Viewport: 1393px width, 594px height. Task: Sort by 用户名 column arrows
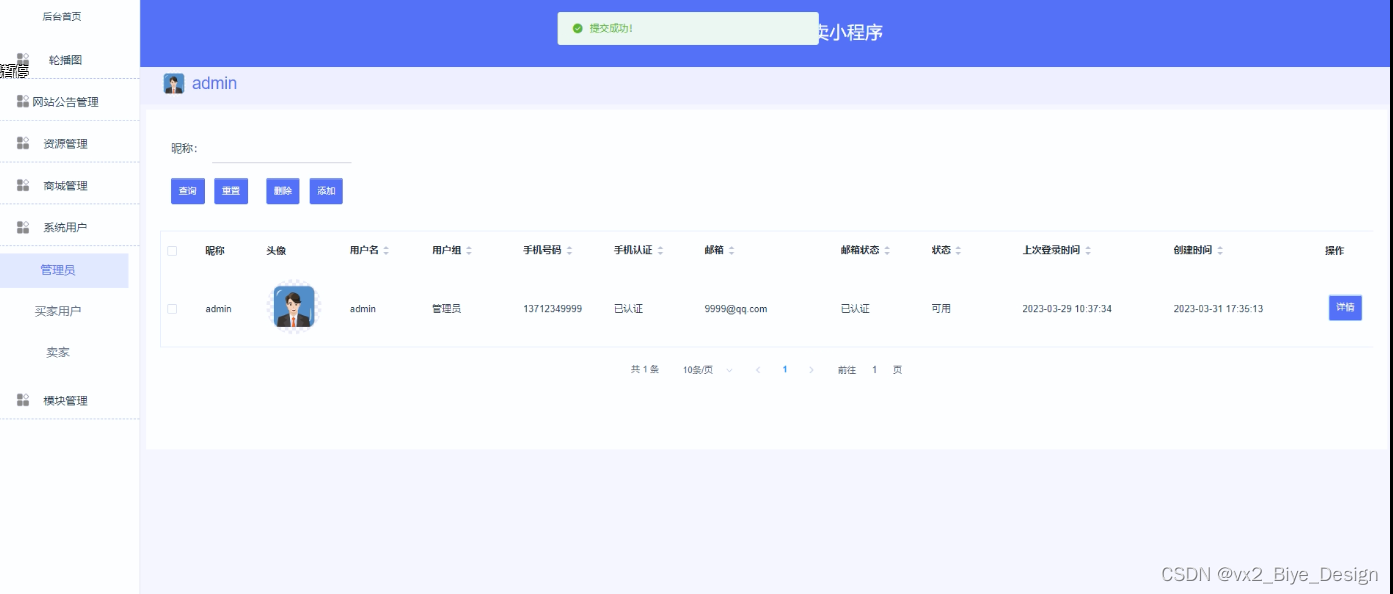(x=386, y=250)
